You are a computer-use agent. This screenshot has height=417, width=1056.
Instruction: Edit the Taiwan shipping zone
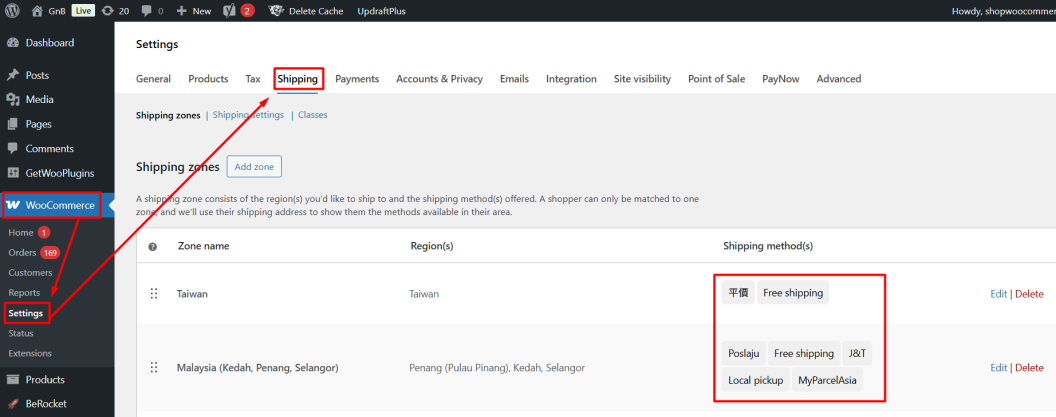pyautogui.click(x=998, y=294)
